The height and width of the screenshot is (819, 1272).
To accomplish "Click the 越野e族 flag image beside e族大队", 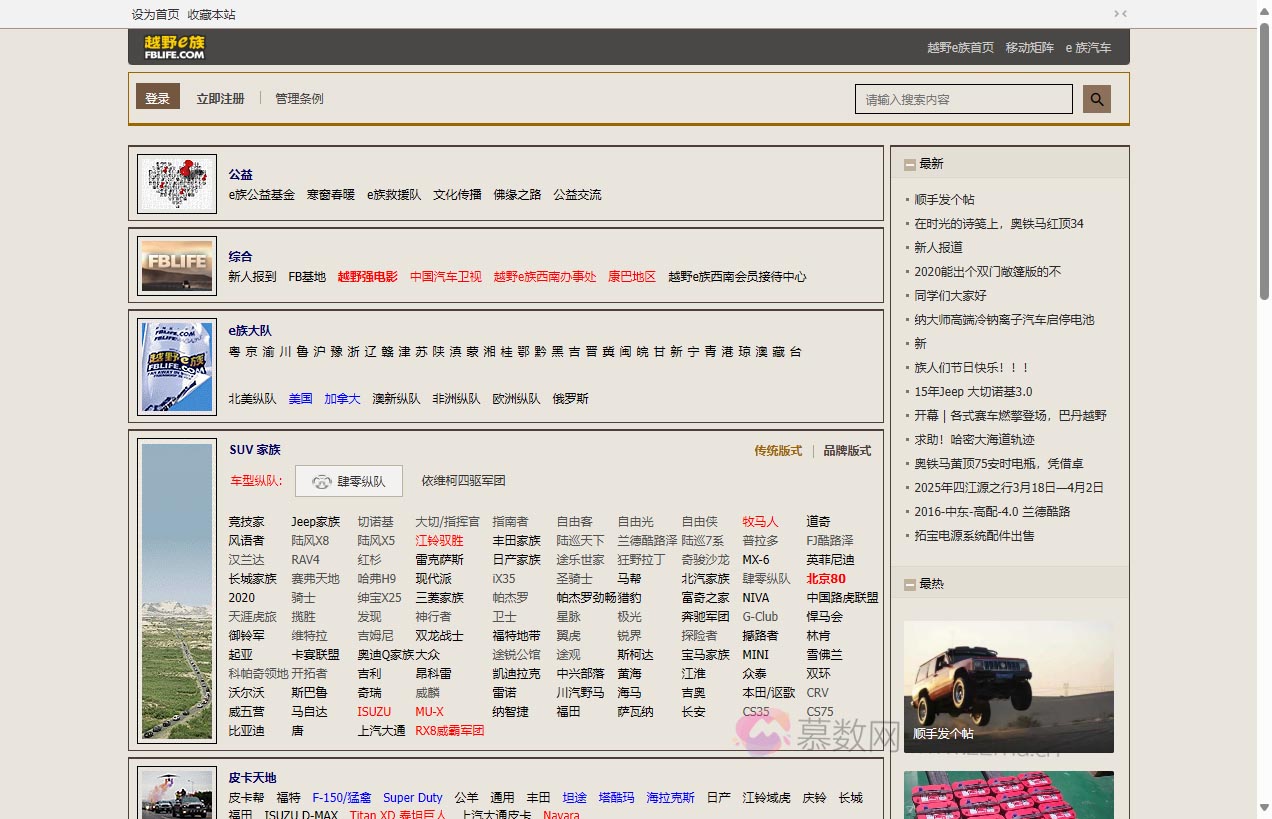I will (x=176, y=365).
